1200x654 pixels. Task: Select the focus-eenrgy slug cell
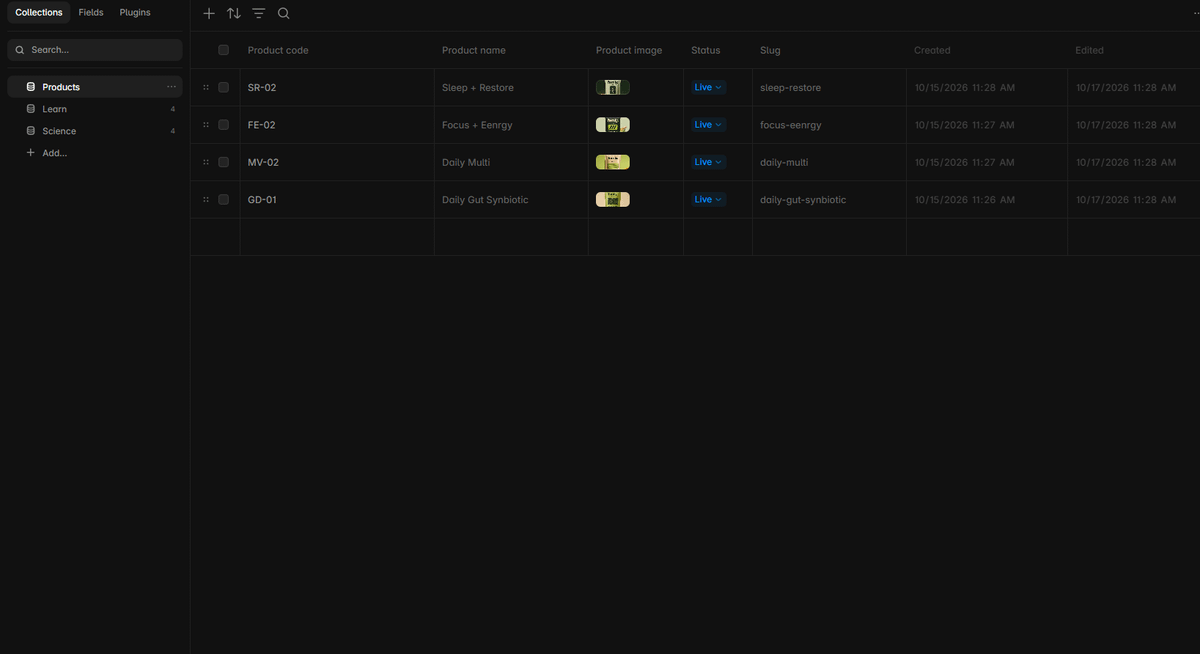(829, 125)
